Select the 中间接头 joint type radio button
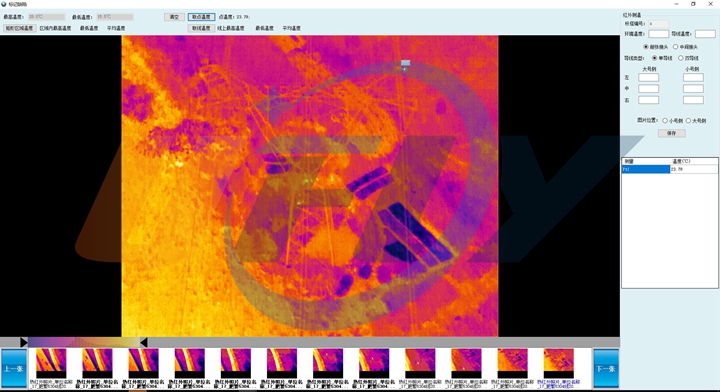This screenshot has width=720, height=392. 675,47
